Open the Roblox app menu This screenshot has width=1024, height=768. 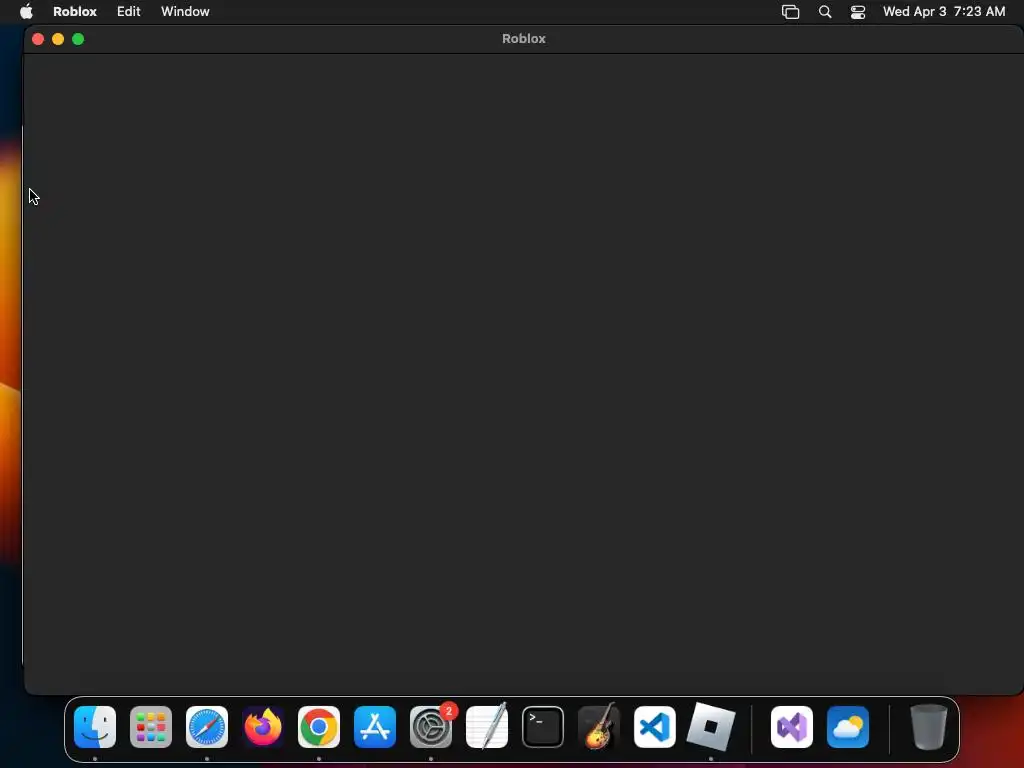click(74, 11)
